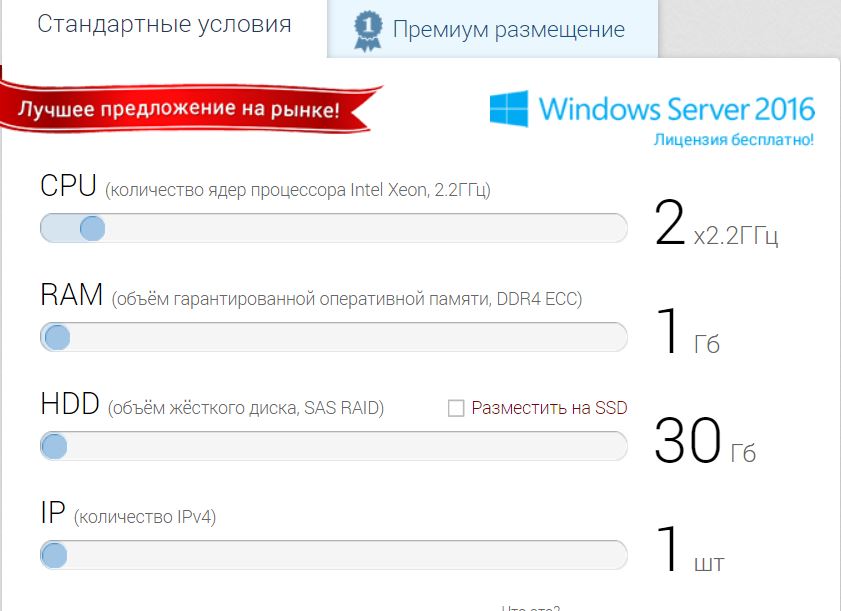Click the Windows logo icon
The height and width of the screenshot is (611, 841).
[508, 108]
